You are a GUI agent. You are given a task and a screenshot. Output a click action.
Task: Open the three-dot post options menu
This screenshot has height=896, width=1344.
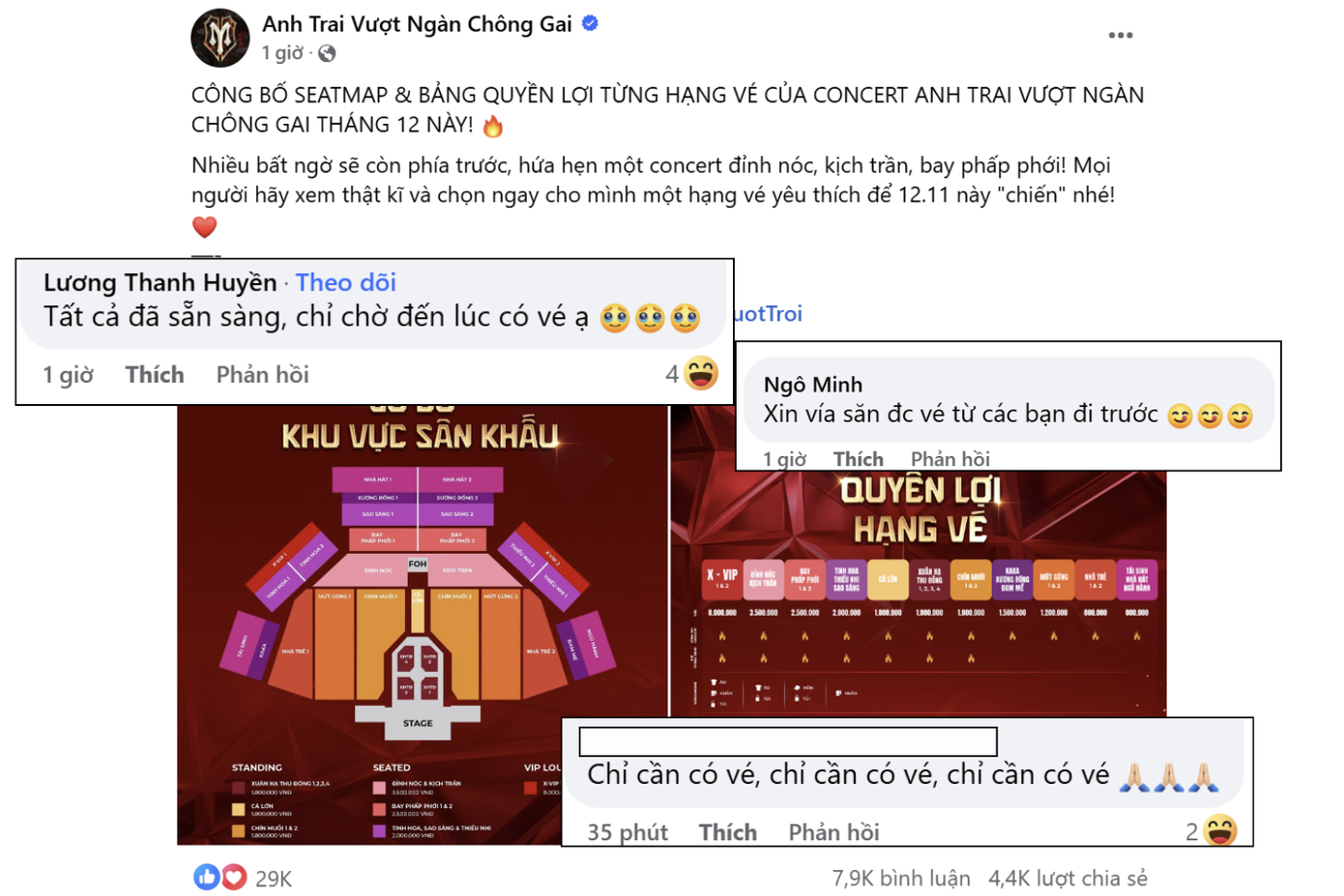(1120, 36)
